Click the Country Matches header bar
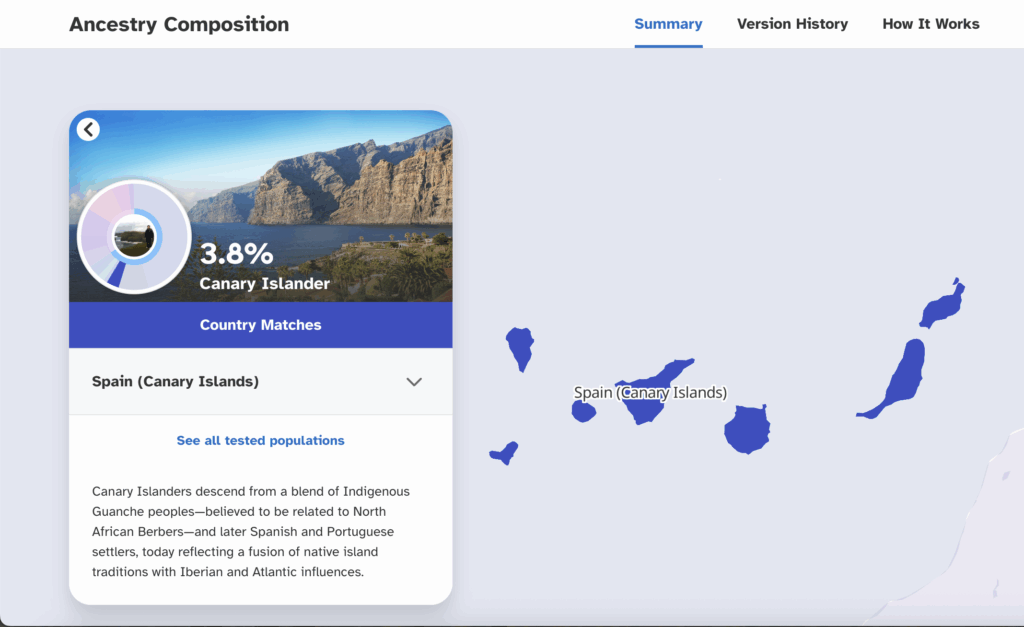The image size is (1024, 627). pos(260,325)
